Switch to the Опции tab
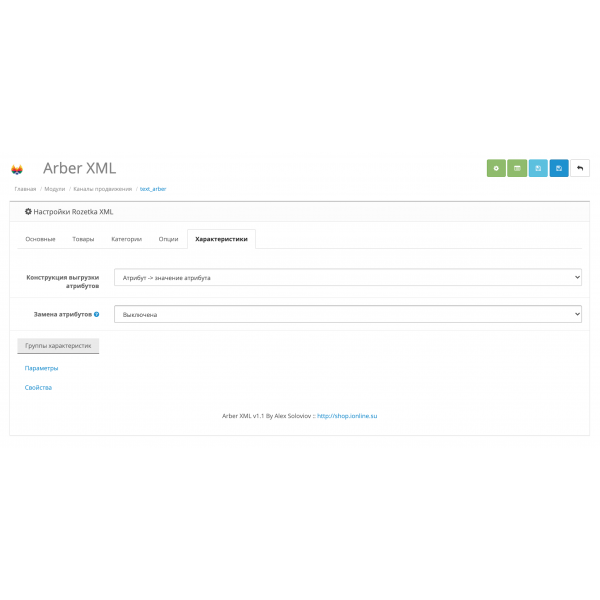Viewport: 600px width, 600px height. (x=168, y=239)
